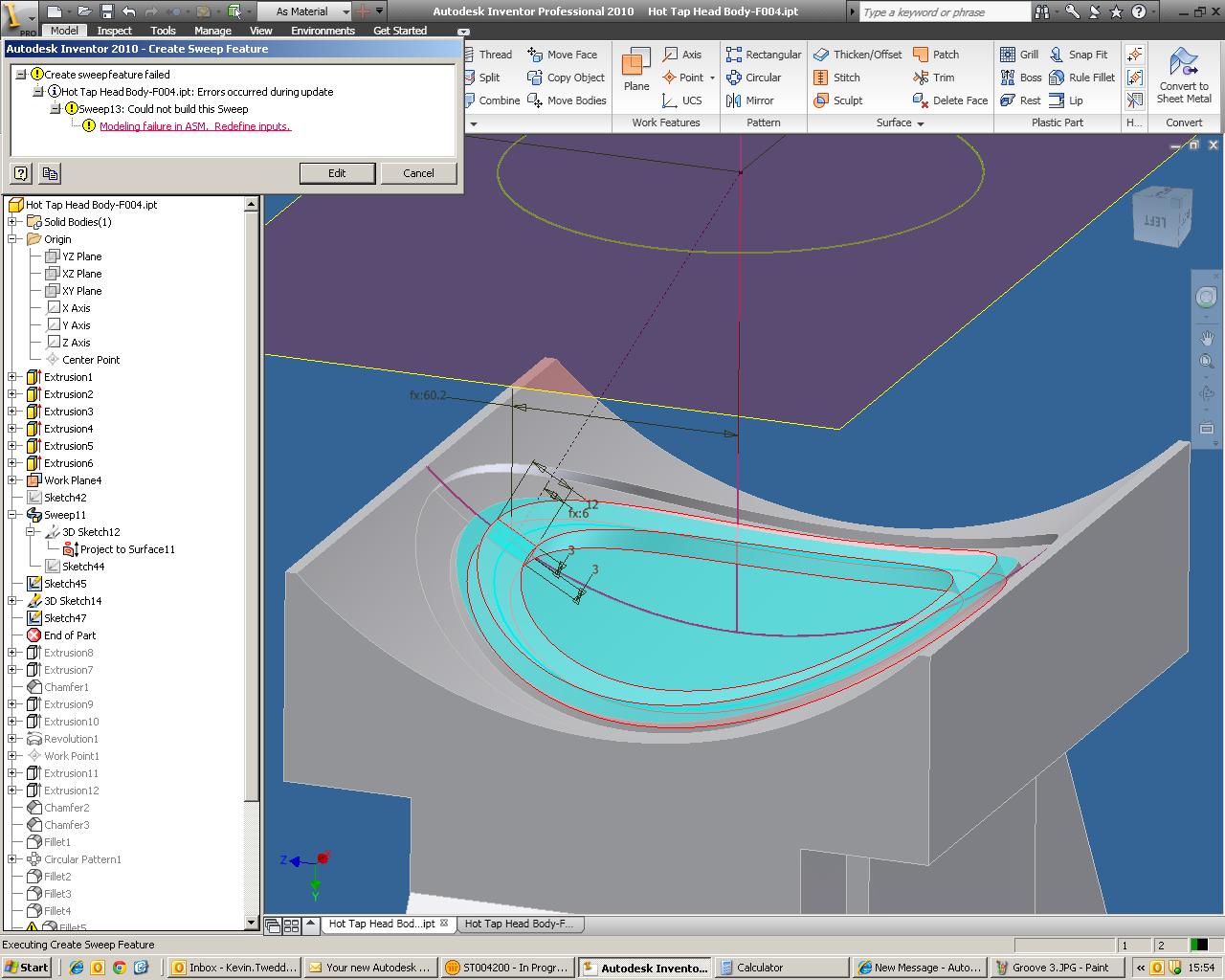Image resolution: width=1225 pixels, height=980 pixels.
Task: Collapse 'Create sweep feature failed' error node
Action: pyautogui.click(x=21, y=74)
